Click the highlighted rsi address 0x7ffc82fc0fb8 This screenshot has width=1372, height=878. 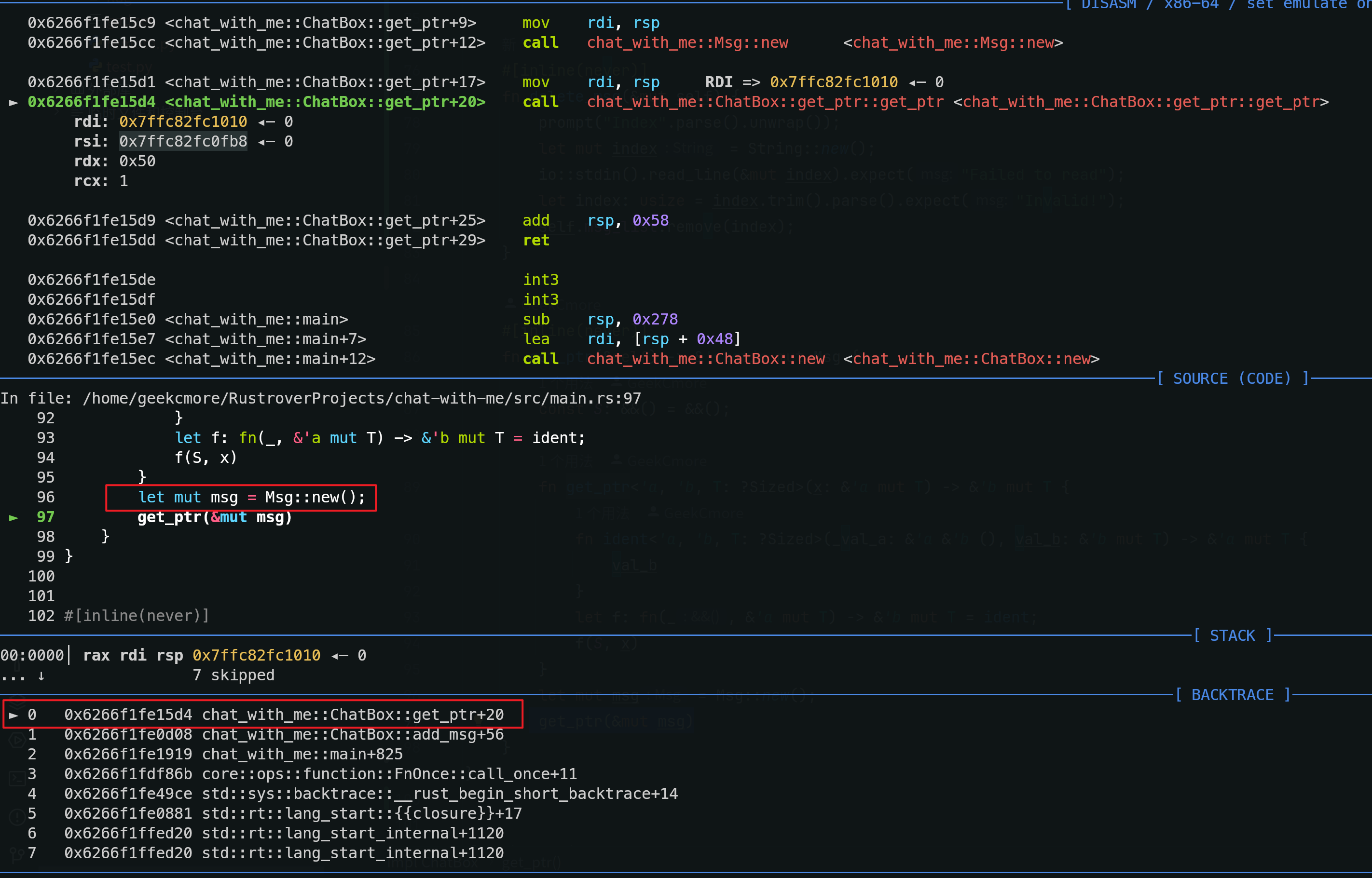tap(183, 141)
